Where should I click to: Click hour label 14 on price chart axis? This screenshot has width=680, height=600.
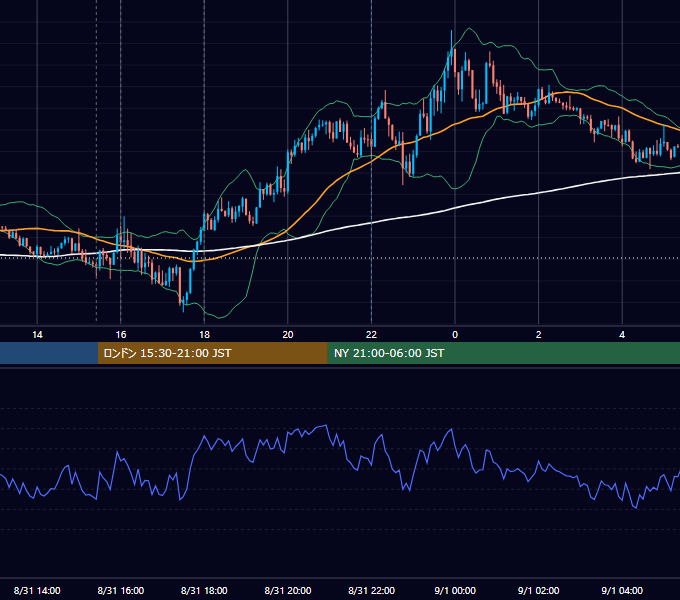(x=37, y=335)
